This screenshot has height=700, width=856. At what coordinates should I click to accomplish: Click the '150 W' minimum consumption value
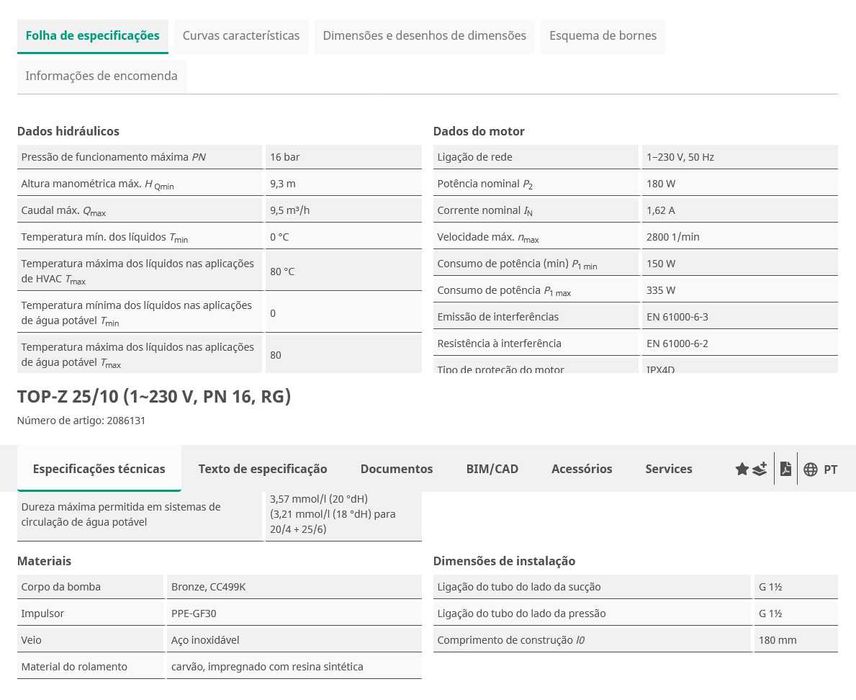(x=661, y=264)
